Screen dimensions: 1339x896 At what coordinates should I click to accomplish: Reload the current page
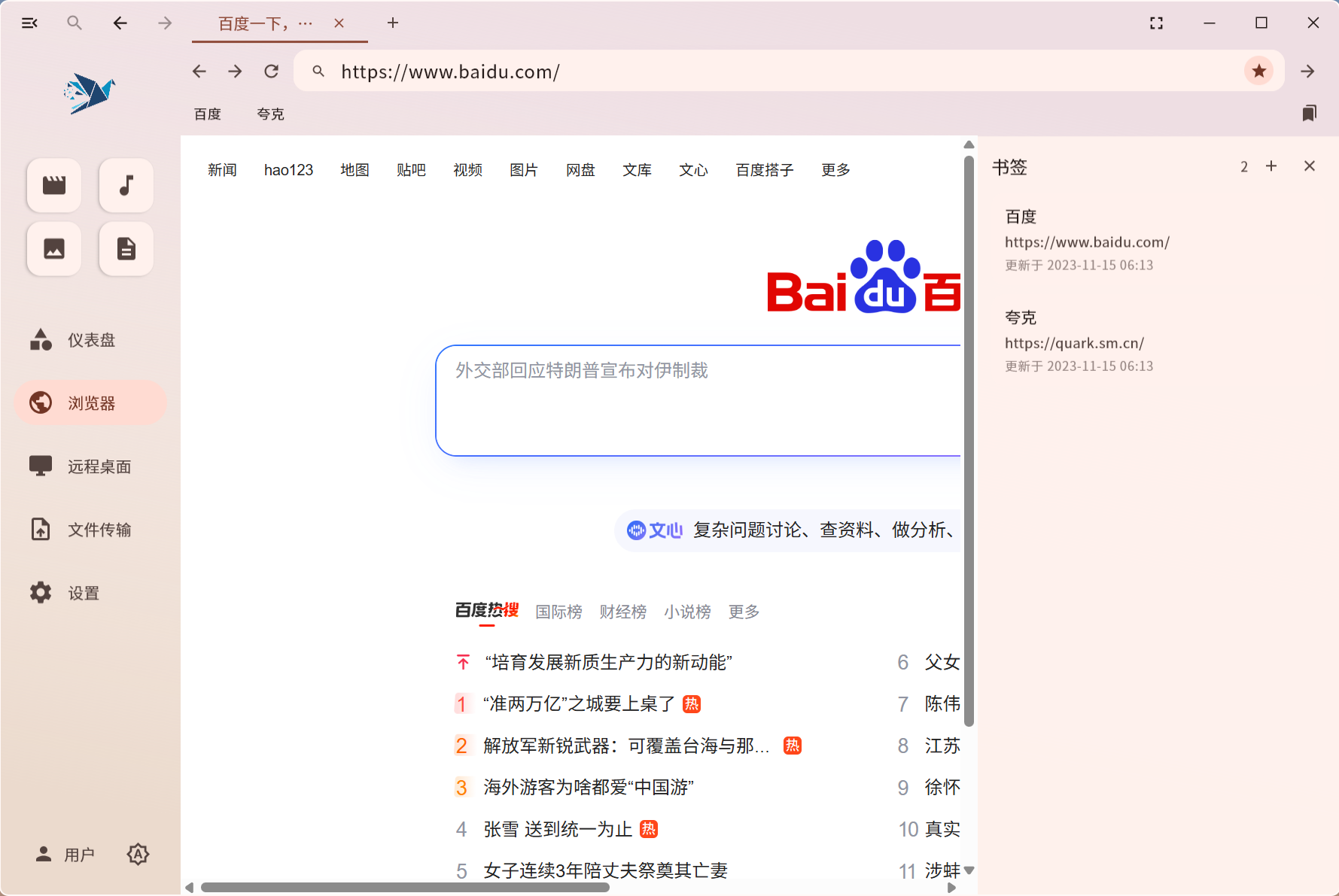click(272, 71)
